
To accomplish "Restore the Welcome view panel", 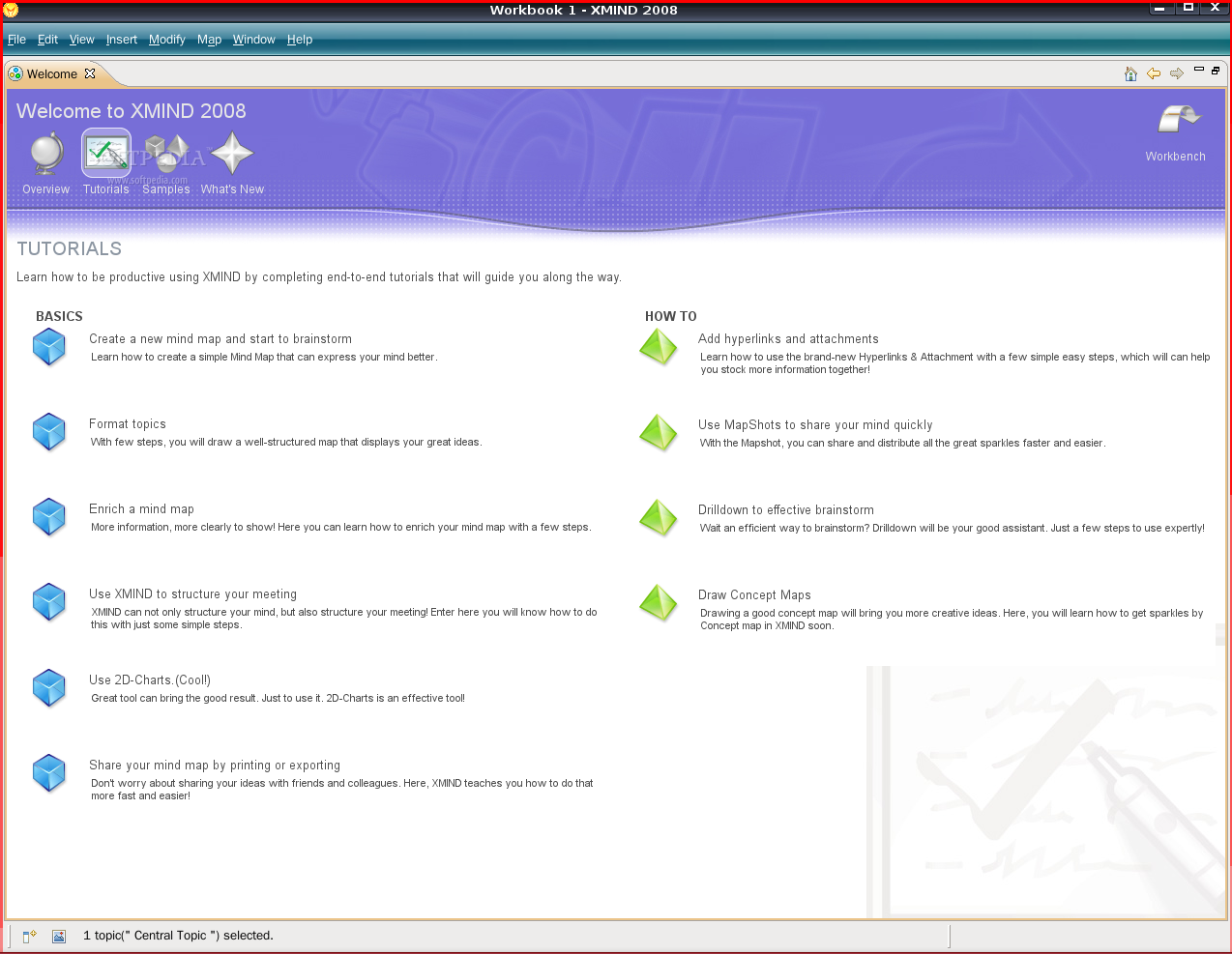I will (x=1216, y=70).
